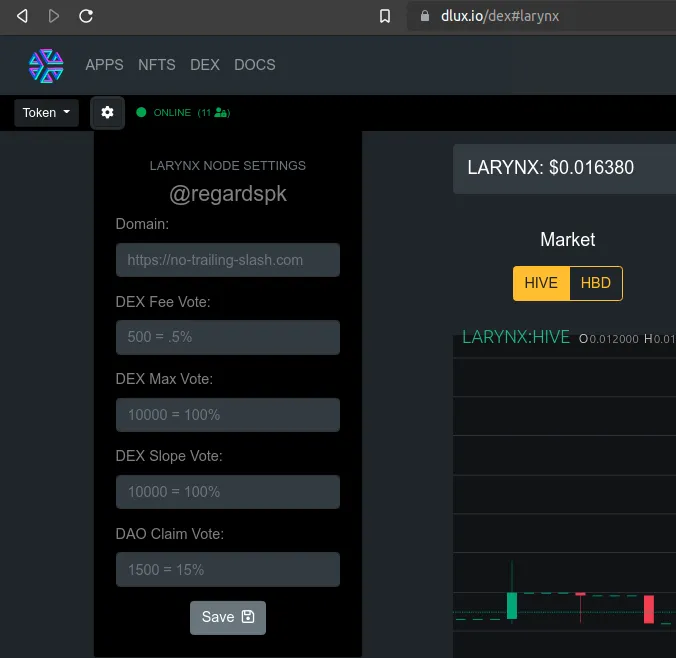Click the LARYNX:HIVE chart title
676x658 pixels.
(x=516, y=337)
